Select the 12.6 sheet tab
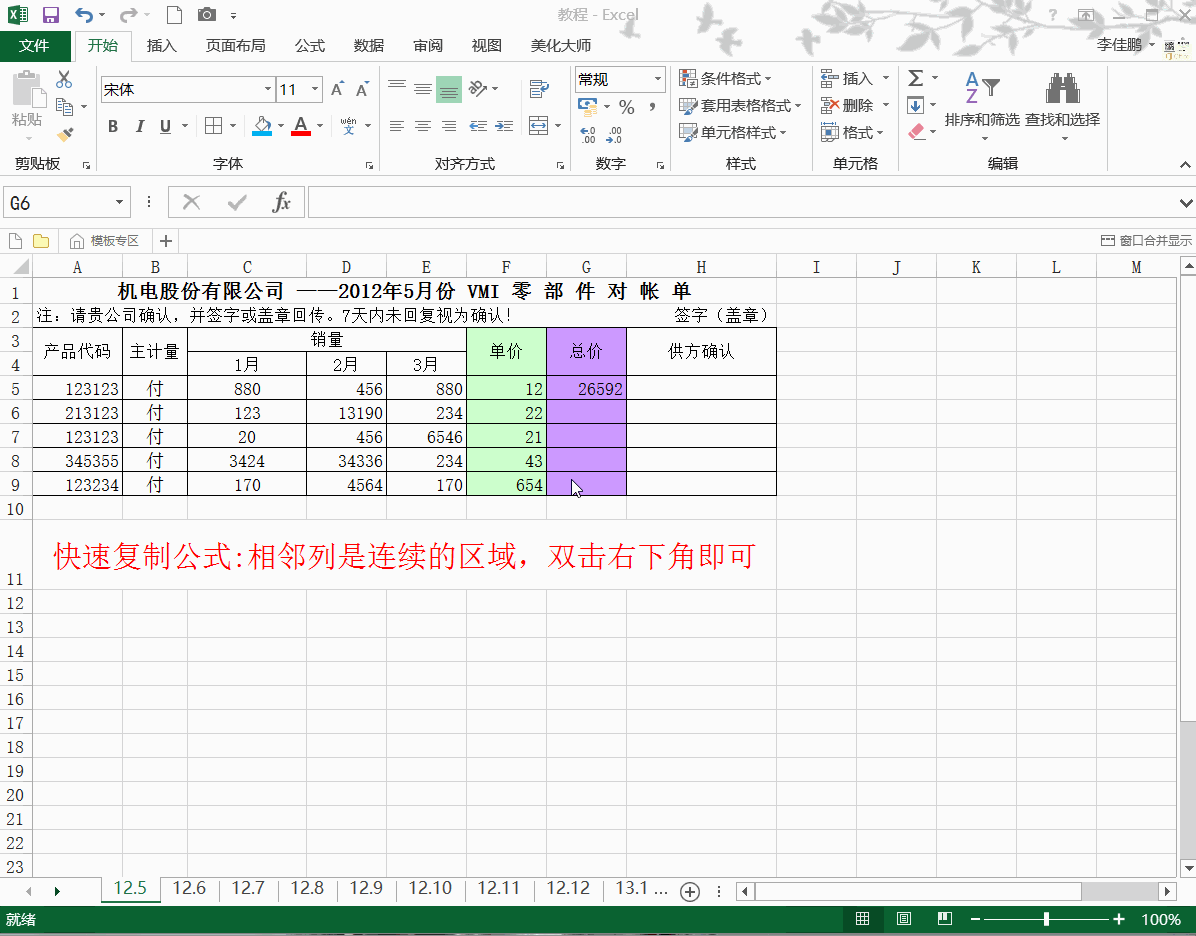 click(189, 888)
